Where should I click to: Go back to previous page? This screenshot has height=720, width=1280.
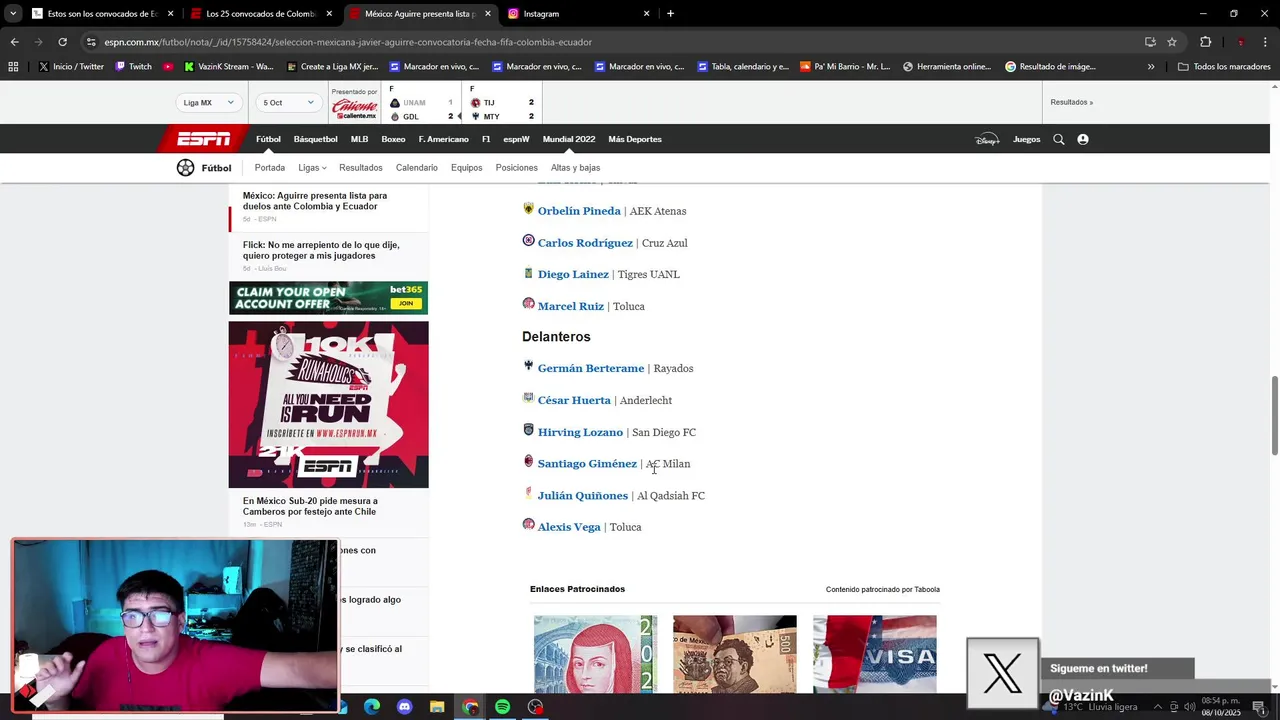[14, 42]
